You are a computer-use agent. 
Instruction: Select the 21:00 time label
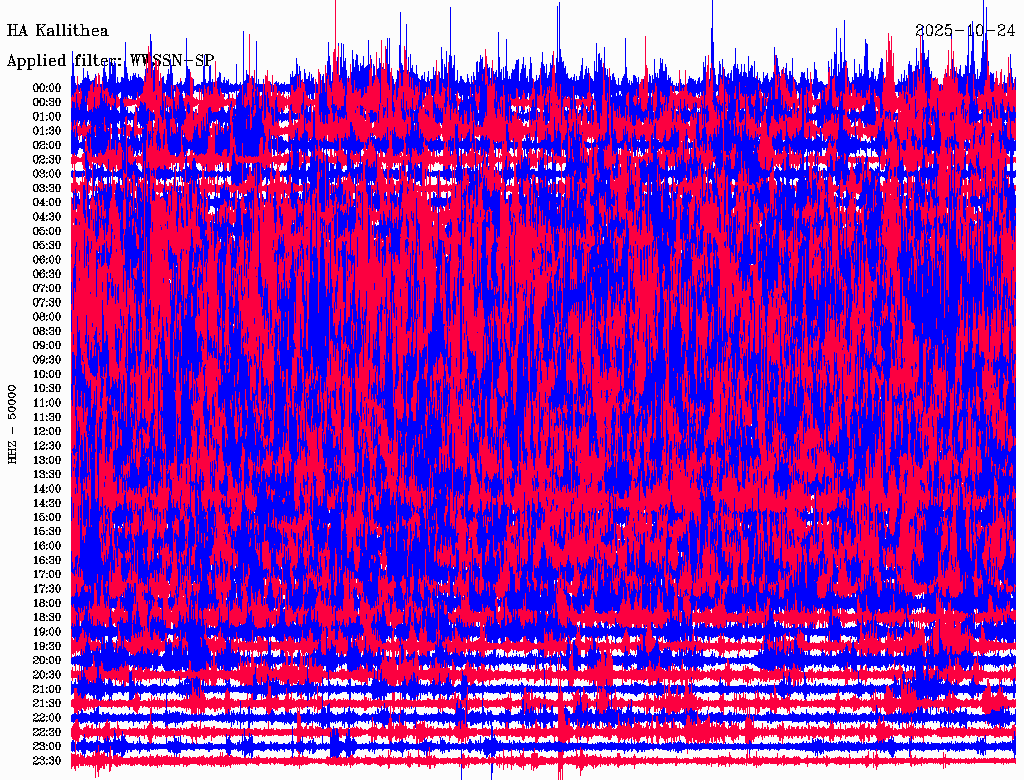click(x=47, y=689)
